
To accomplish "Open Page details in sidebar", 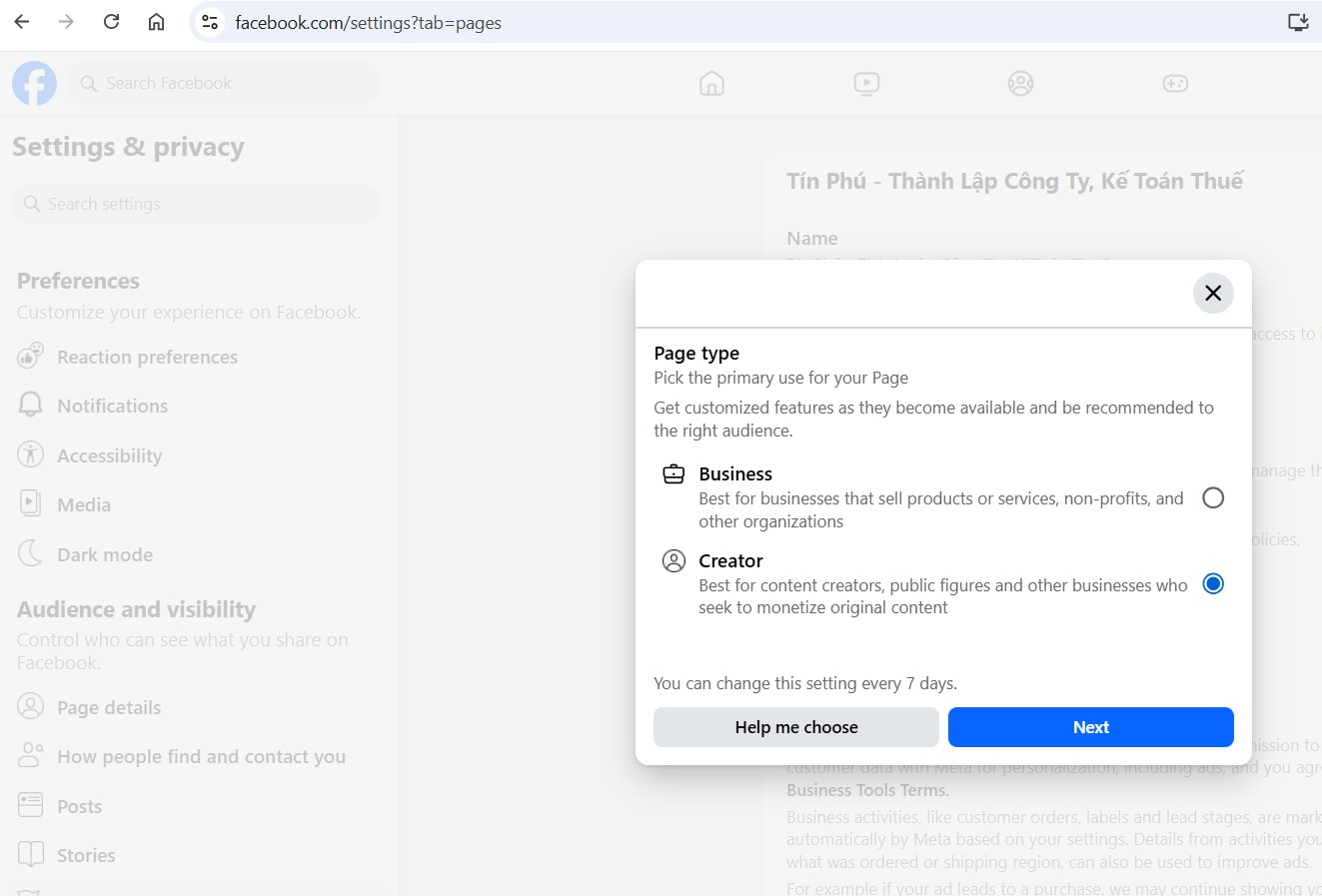I will [108, 707].
